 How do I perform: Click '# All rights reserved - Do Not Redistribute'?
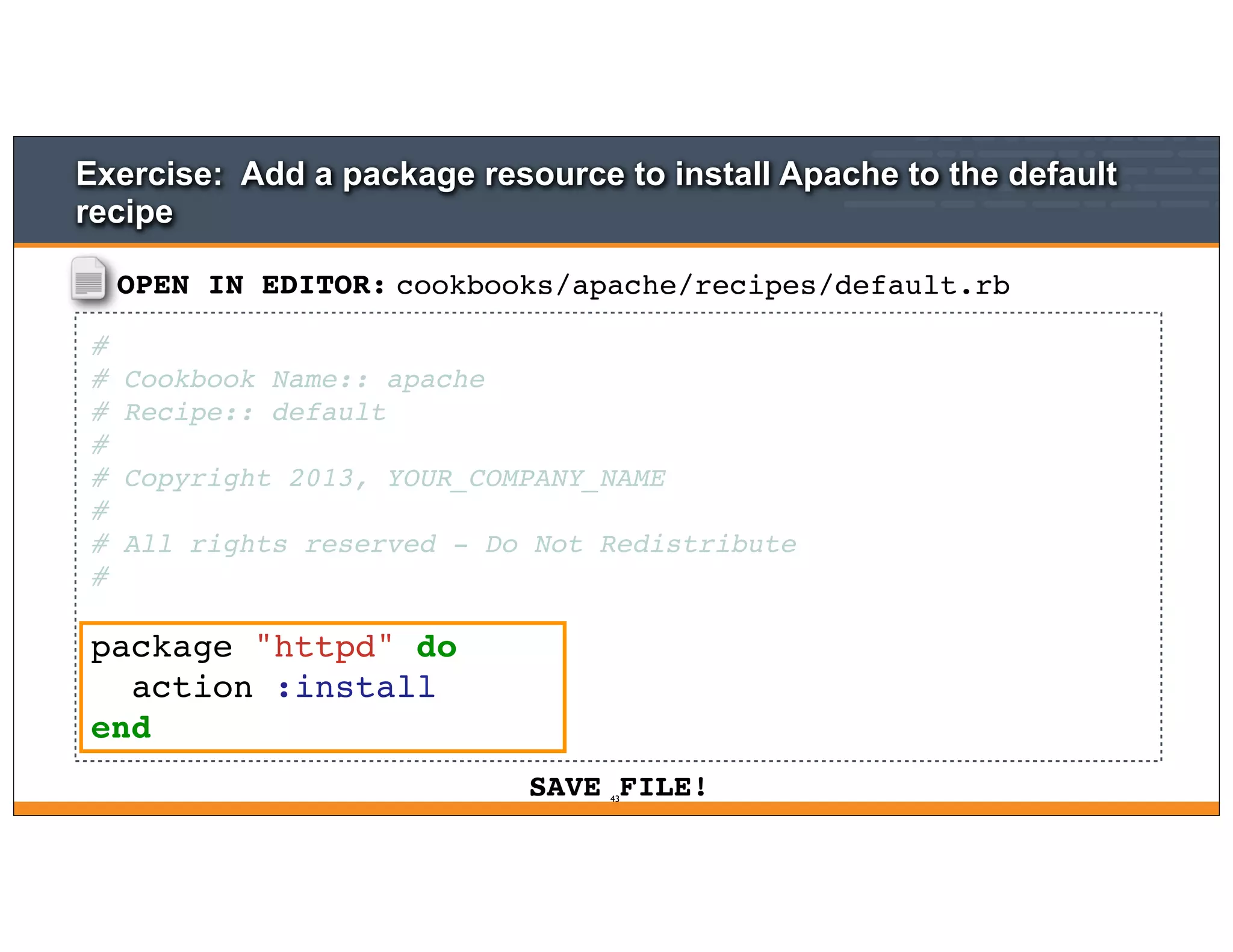(x=444, y=545)
